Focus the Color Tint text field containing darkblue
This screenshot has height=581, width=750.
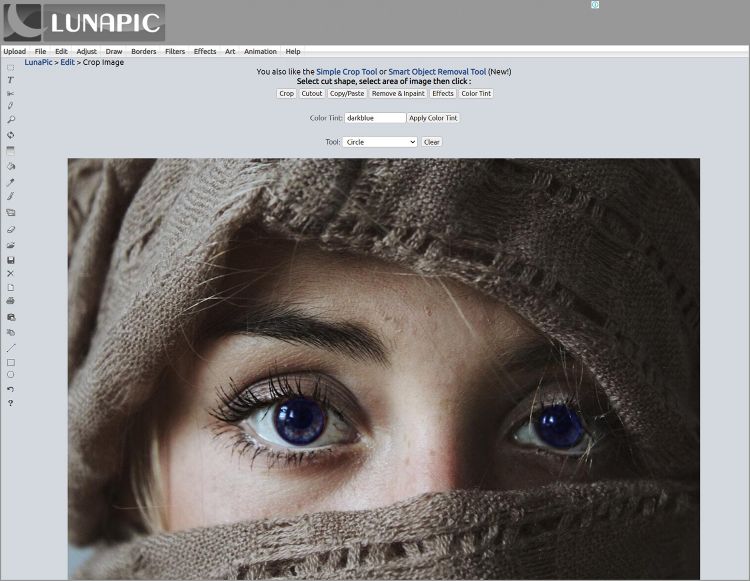(x=375, y=118)
